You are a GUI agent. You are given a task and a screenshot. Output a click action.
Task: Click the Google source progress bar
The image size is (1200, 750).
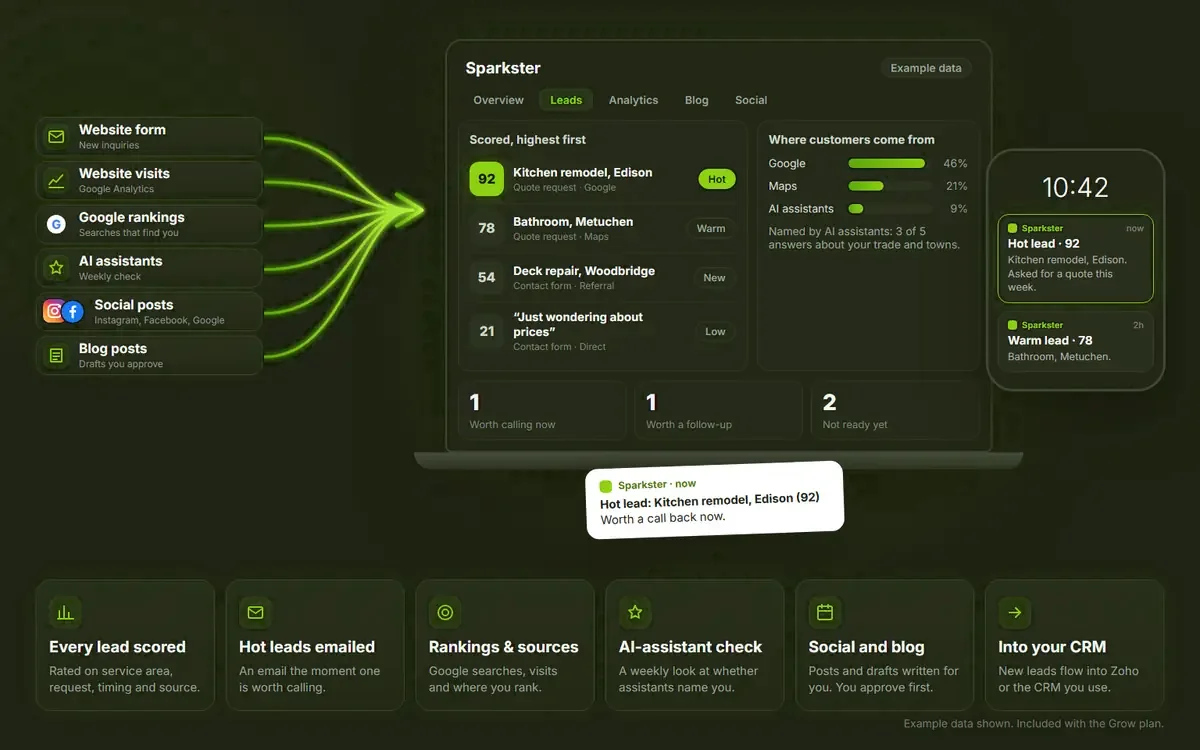click(891, 163)
